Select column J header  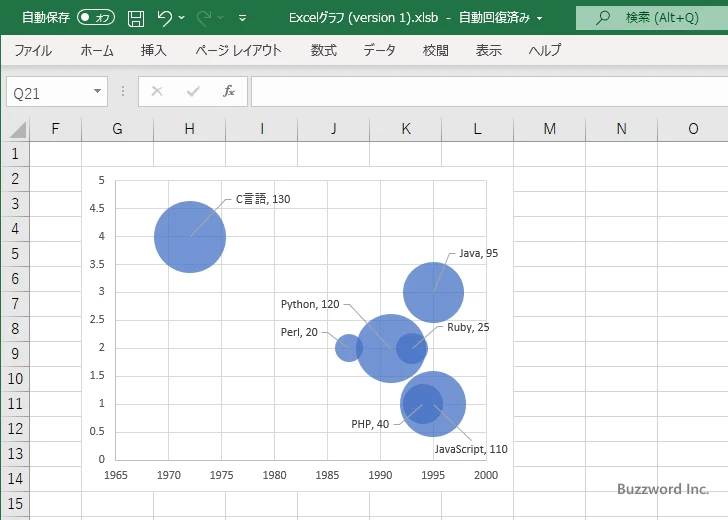[x=333, y=129]
